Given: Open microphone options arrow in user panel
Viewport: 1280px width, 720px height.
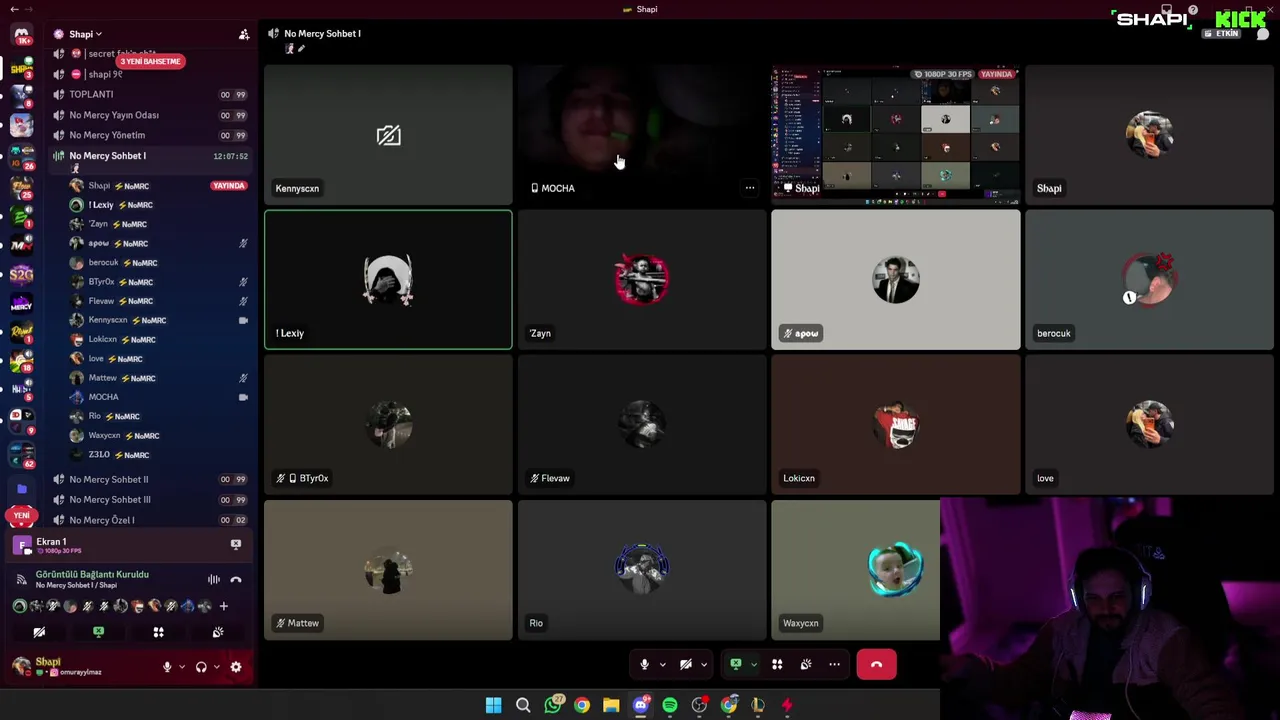Looking at the screenshot, I should [x=181, y=667].
